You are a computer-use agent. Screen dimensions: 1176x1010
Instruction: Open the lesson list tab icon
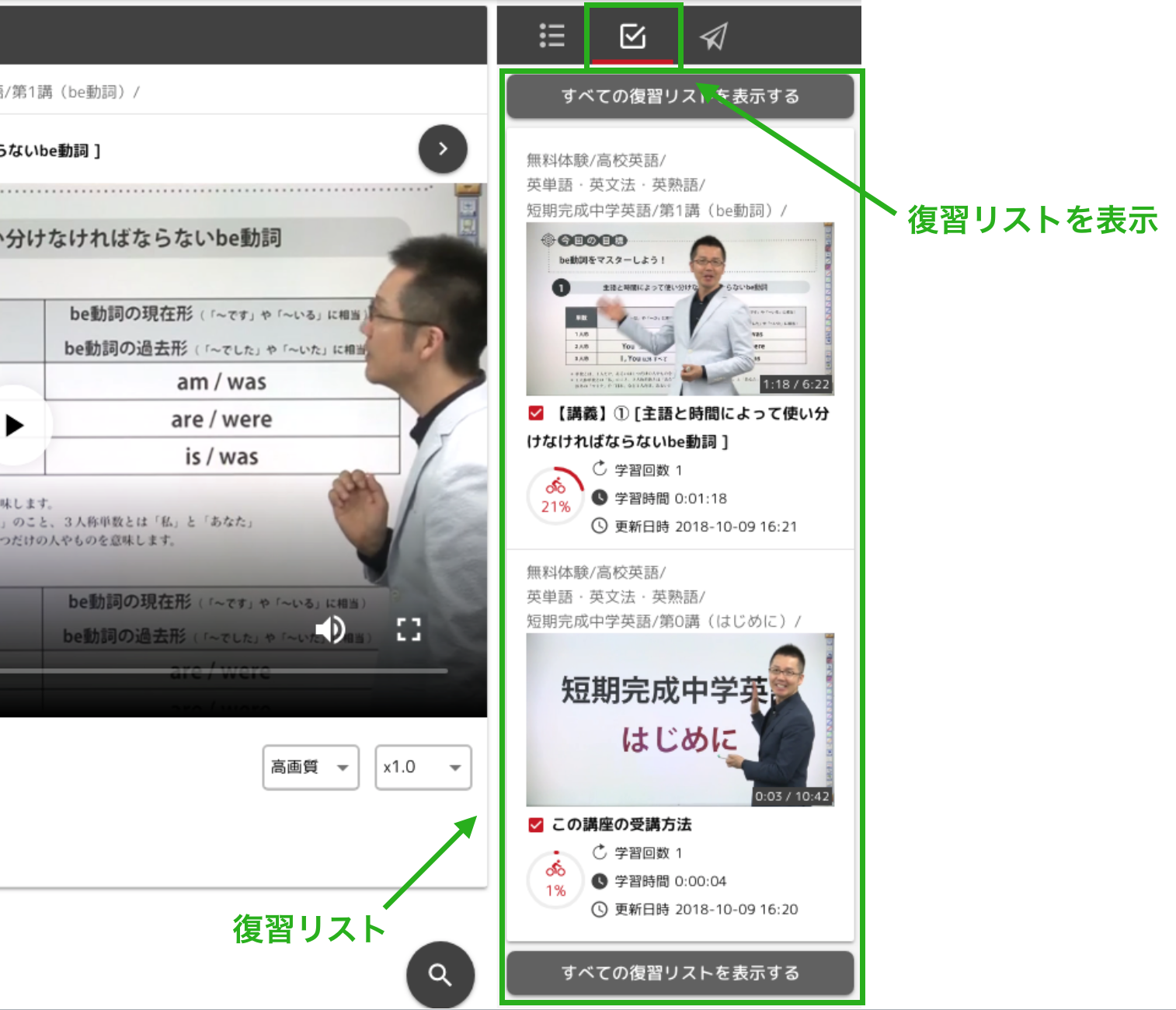551,36
